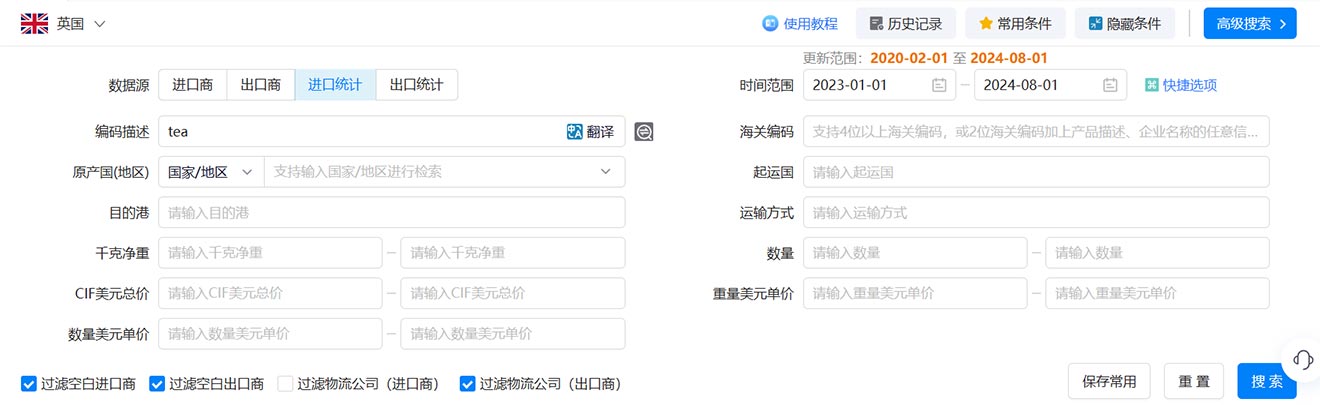Screen dimensions: 1320x405
Task: Click the second CIF美元总价 field
Action: pyautogui.click(x=513, y=293)
